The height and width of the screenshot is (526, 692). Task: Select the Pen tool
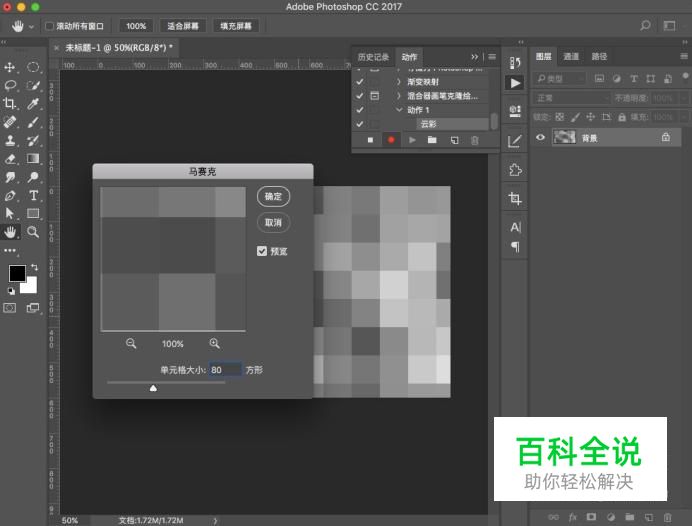10,195
